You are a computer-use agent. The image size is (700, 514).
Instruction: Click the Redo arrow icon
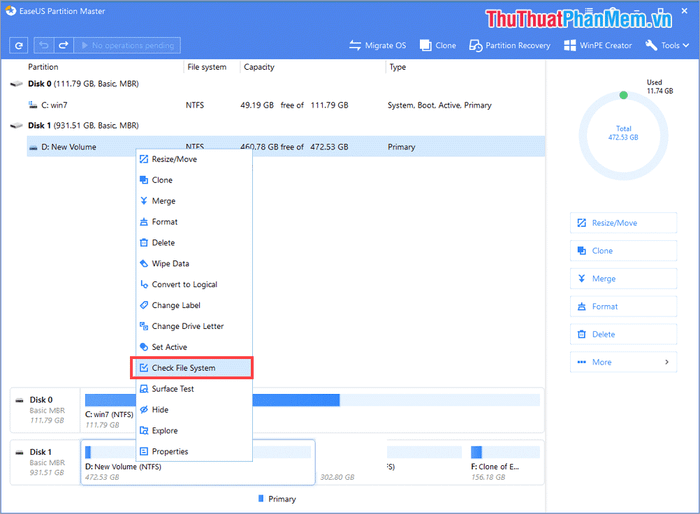point(63,45)
